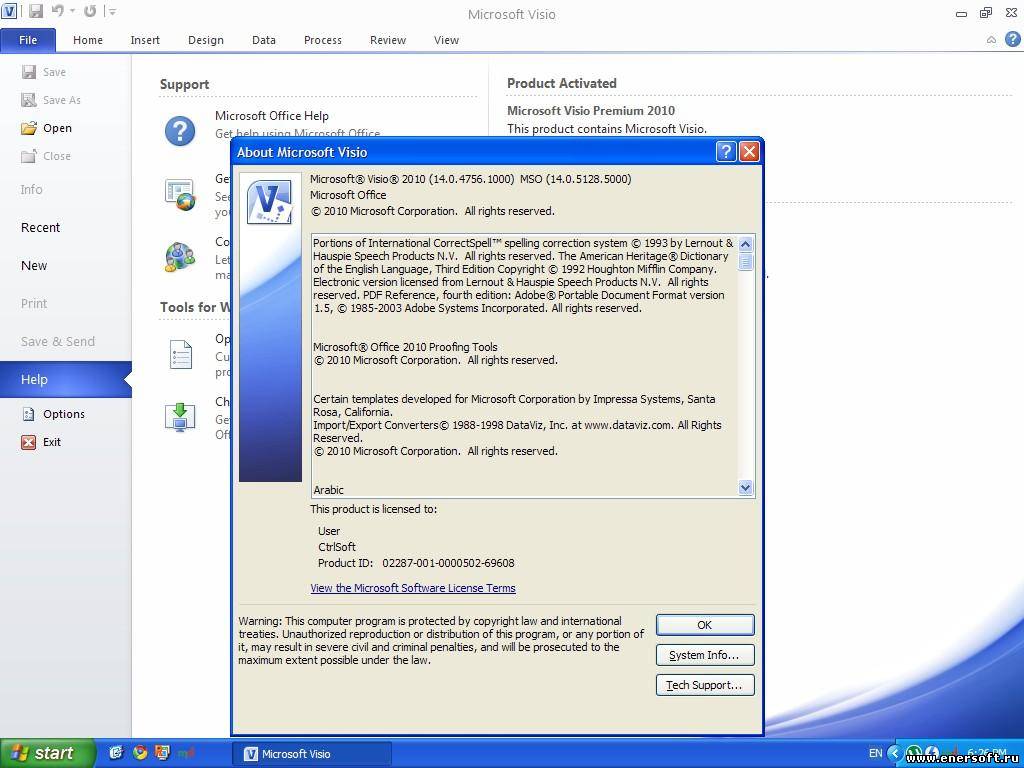Click the Getting Started globe icon under Support

coord(180,195)
